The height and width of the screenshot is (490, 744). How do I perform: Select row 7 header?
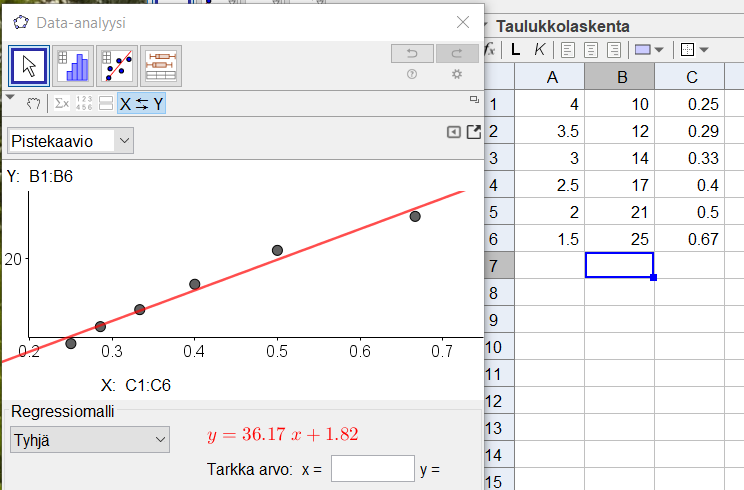(x=499, y=266)
